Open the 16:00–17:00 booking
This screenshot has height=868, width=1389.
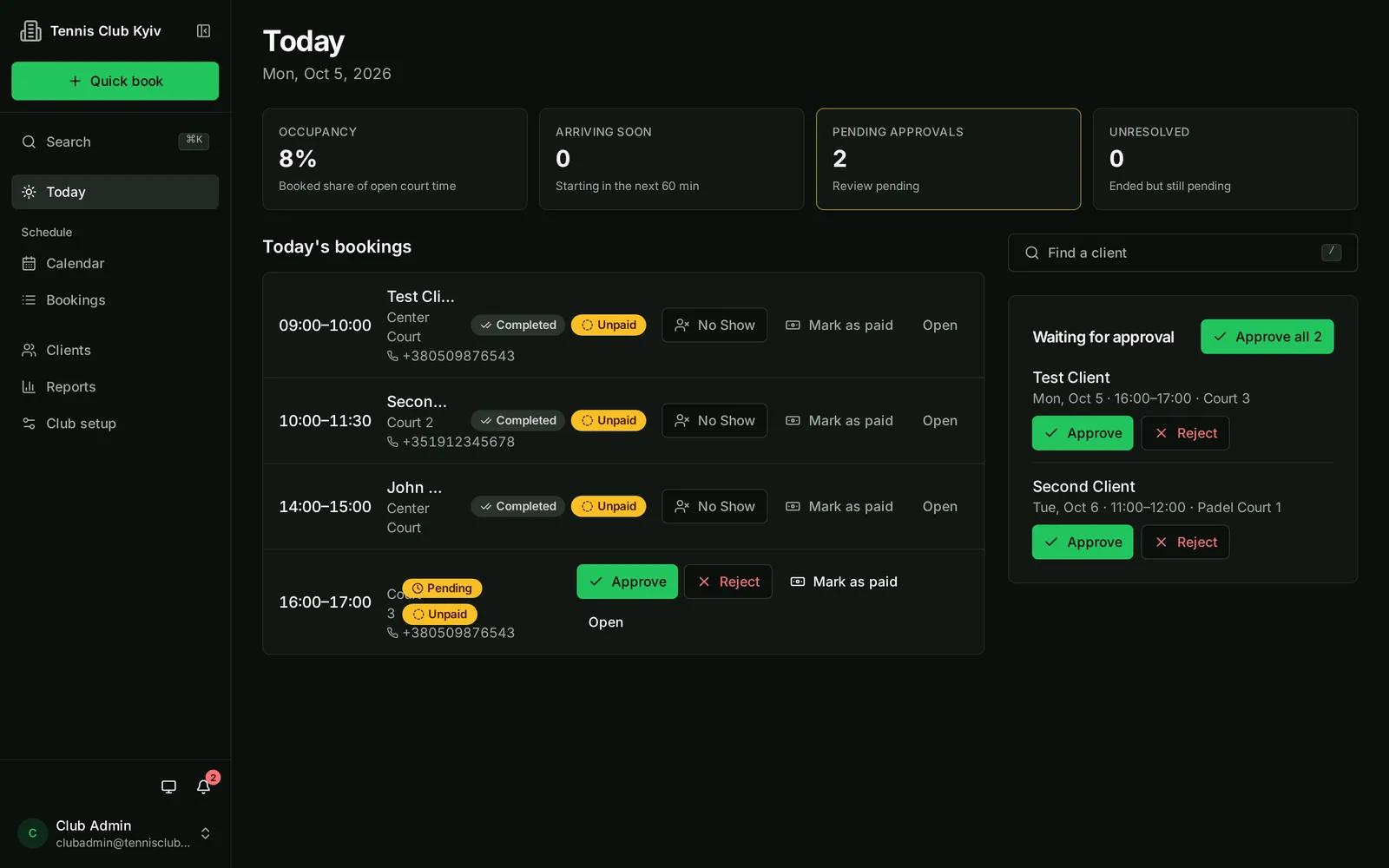(605, 622)
